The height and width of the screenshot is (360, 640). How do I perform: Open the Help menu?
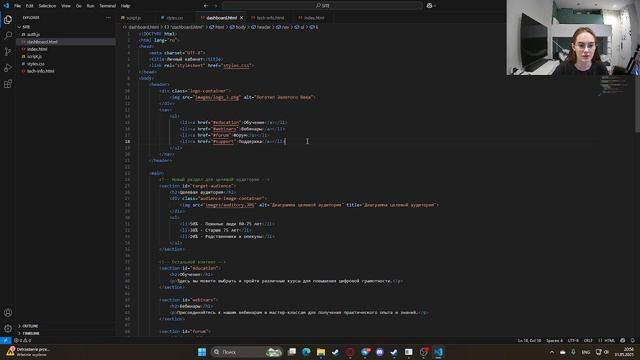(x=126, y=6)
